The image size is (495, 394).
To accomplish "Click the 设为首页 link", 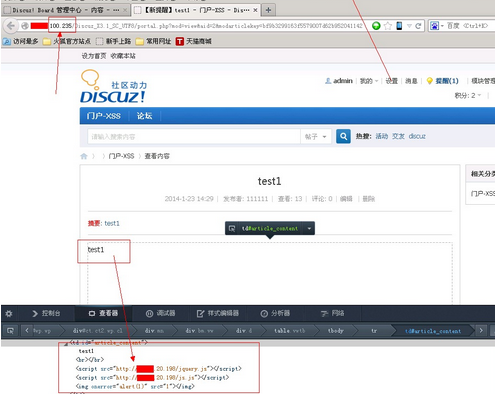I will (x=94, y=56).
